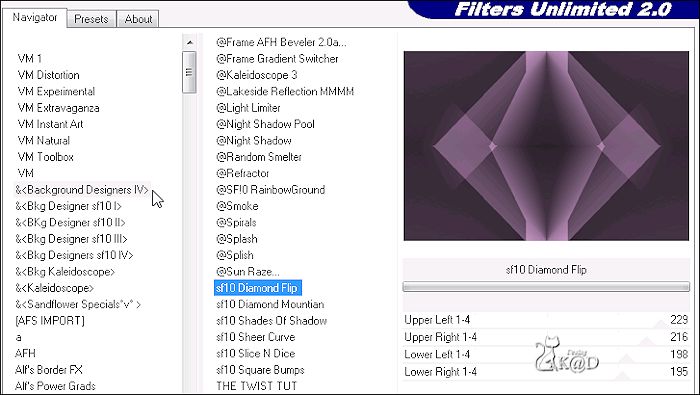Select &<Background Designers IV> category

(x=82, y=190)
